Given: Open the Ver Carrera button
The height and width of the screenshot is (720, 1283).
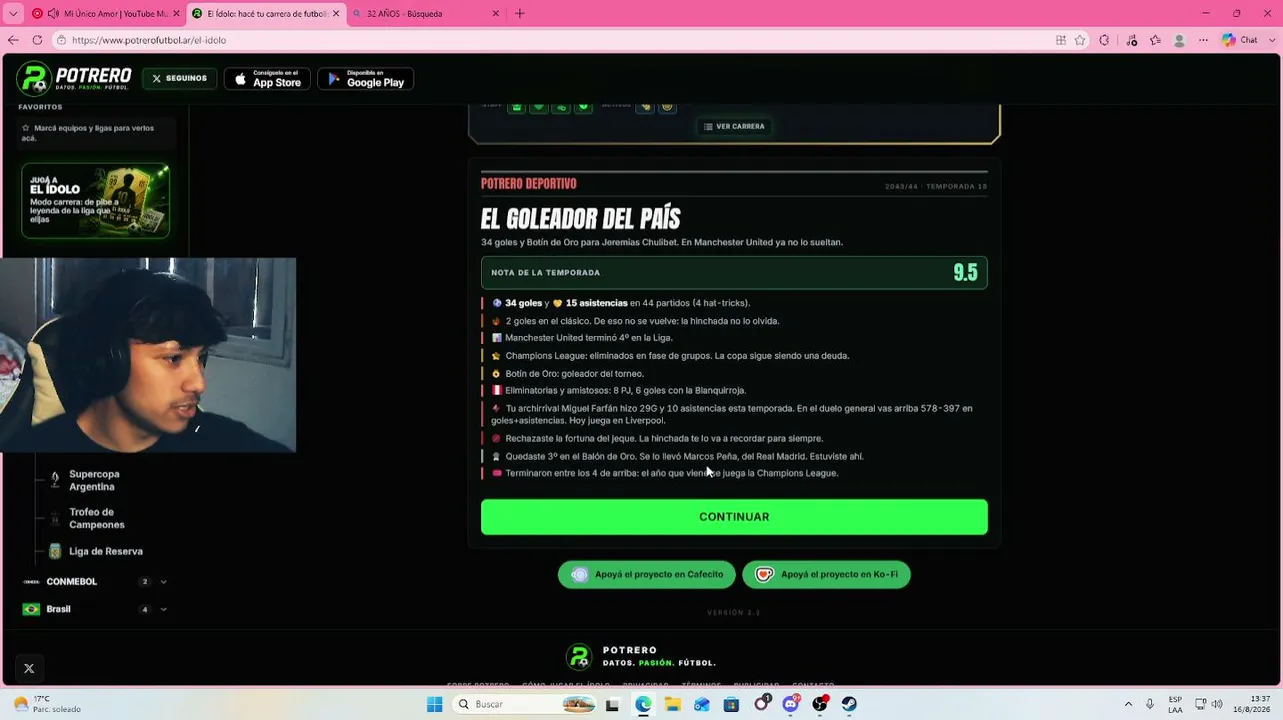Looking at the screenshot, I should tap(734, 126).
